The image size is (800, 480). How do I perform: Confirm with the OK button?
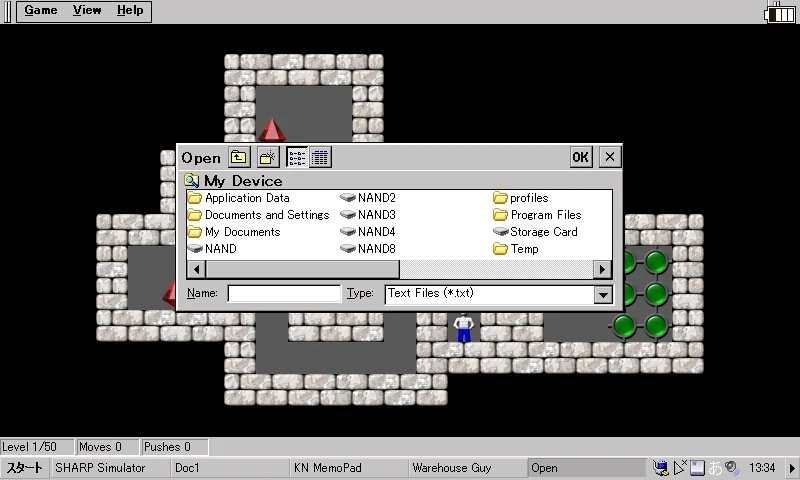581,157
